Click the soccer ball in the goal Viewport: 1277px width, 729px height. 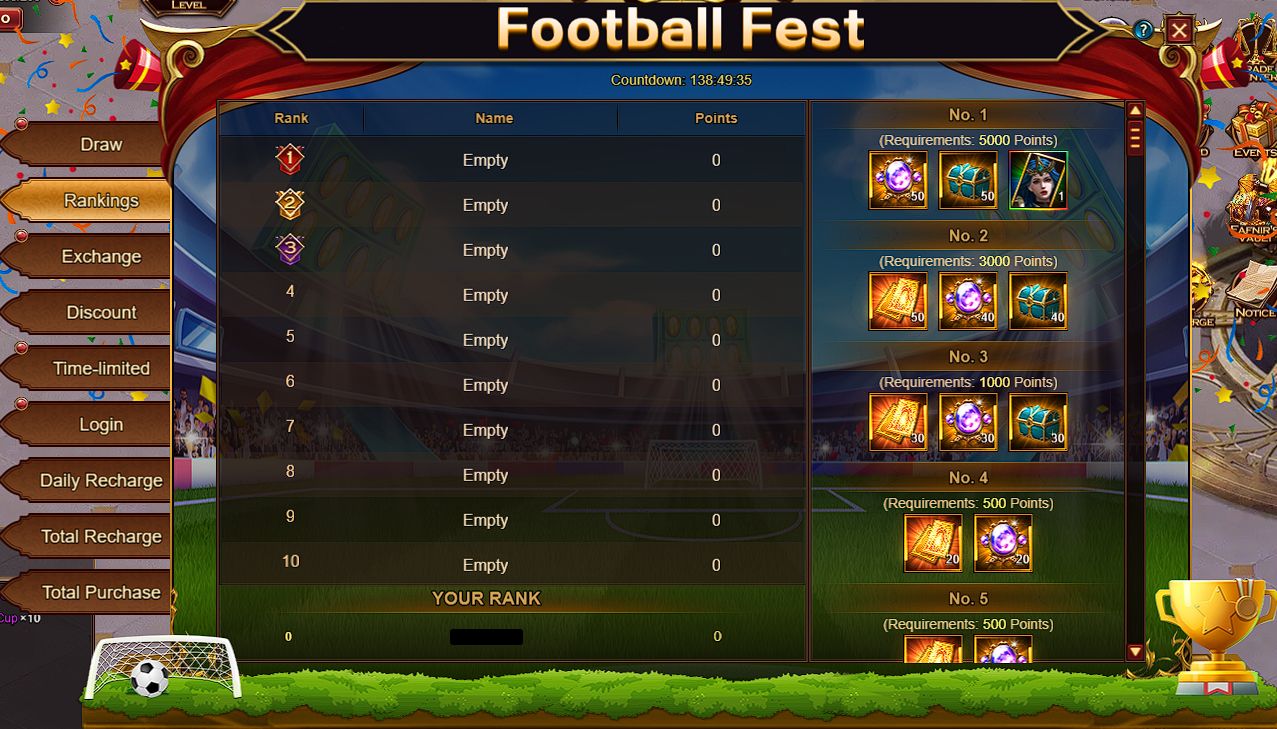[x=150, y=678]
